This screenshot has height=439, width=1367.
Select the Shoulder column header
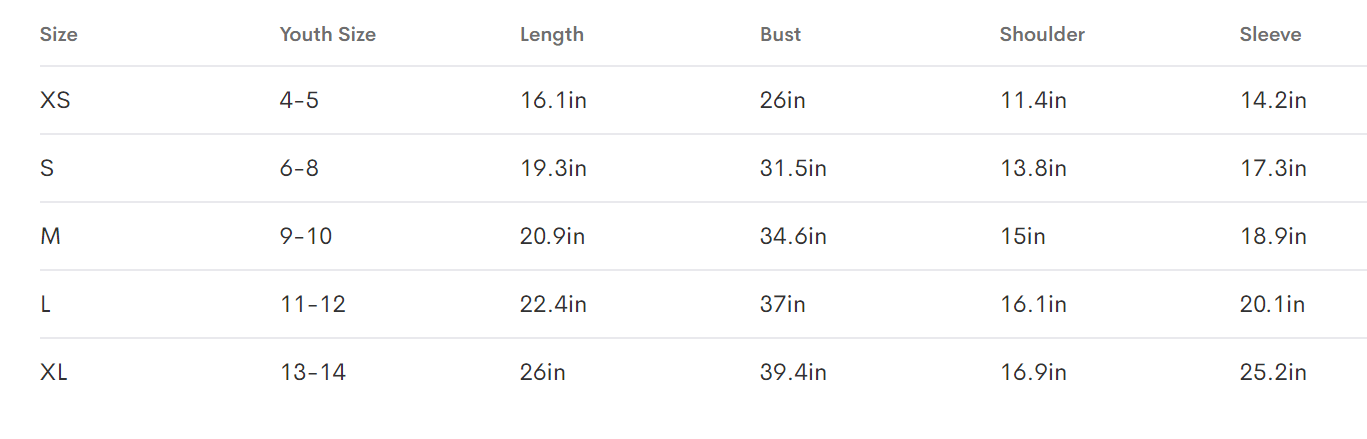point(1042,34)
